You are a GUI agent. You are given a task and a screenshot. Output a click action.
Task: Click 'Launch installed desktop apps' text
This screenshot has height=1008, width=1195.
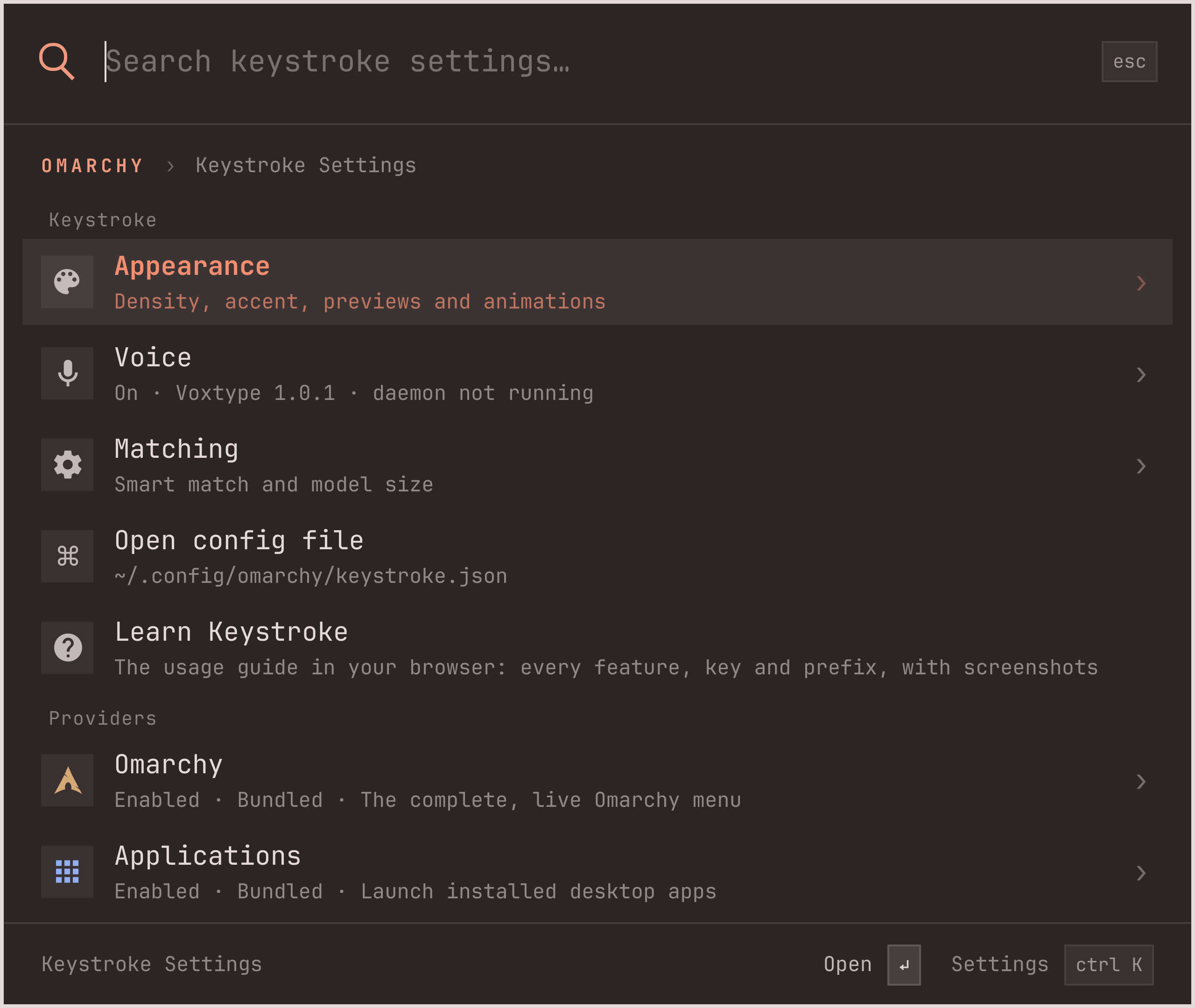(x=538, y=891)
